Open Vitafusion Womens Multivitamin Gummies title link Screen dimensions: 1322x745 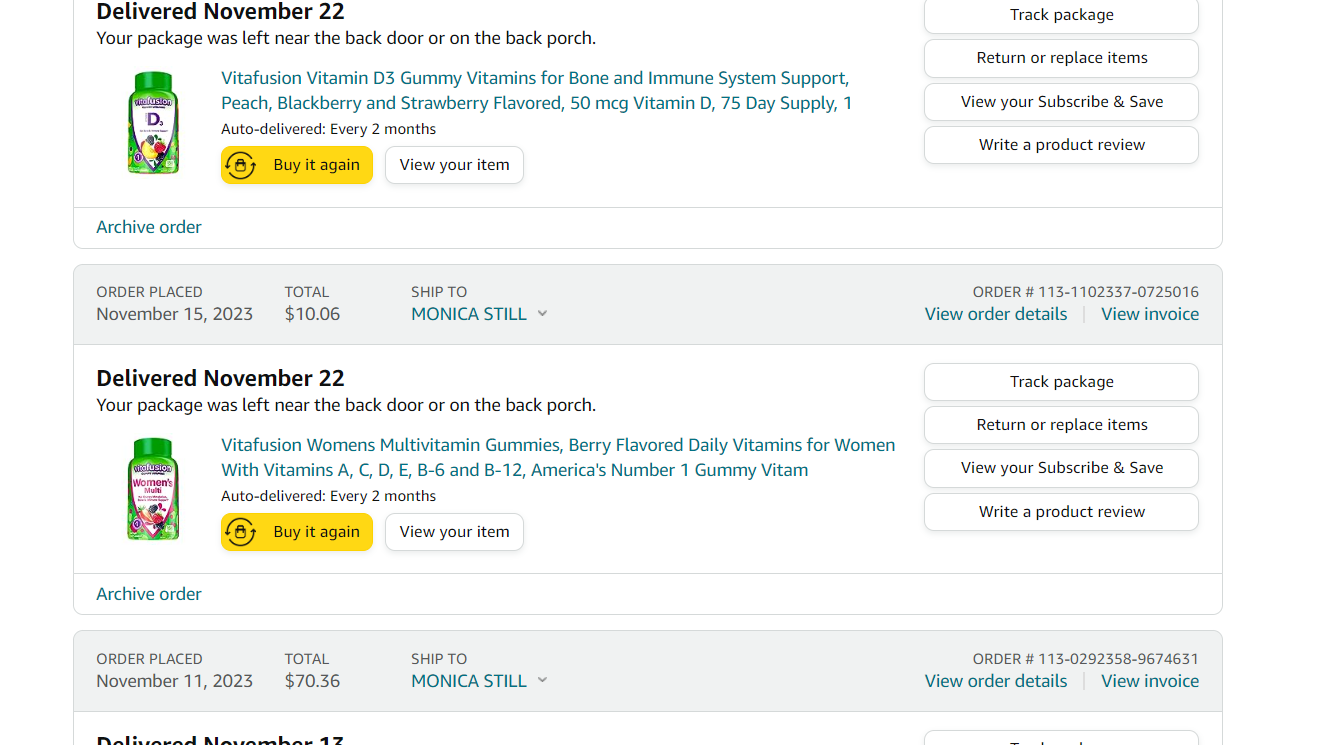tap(558, 457)
